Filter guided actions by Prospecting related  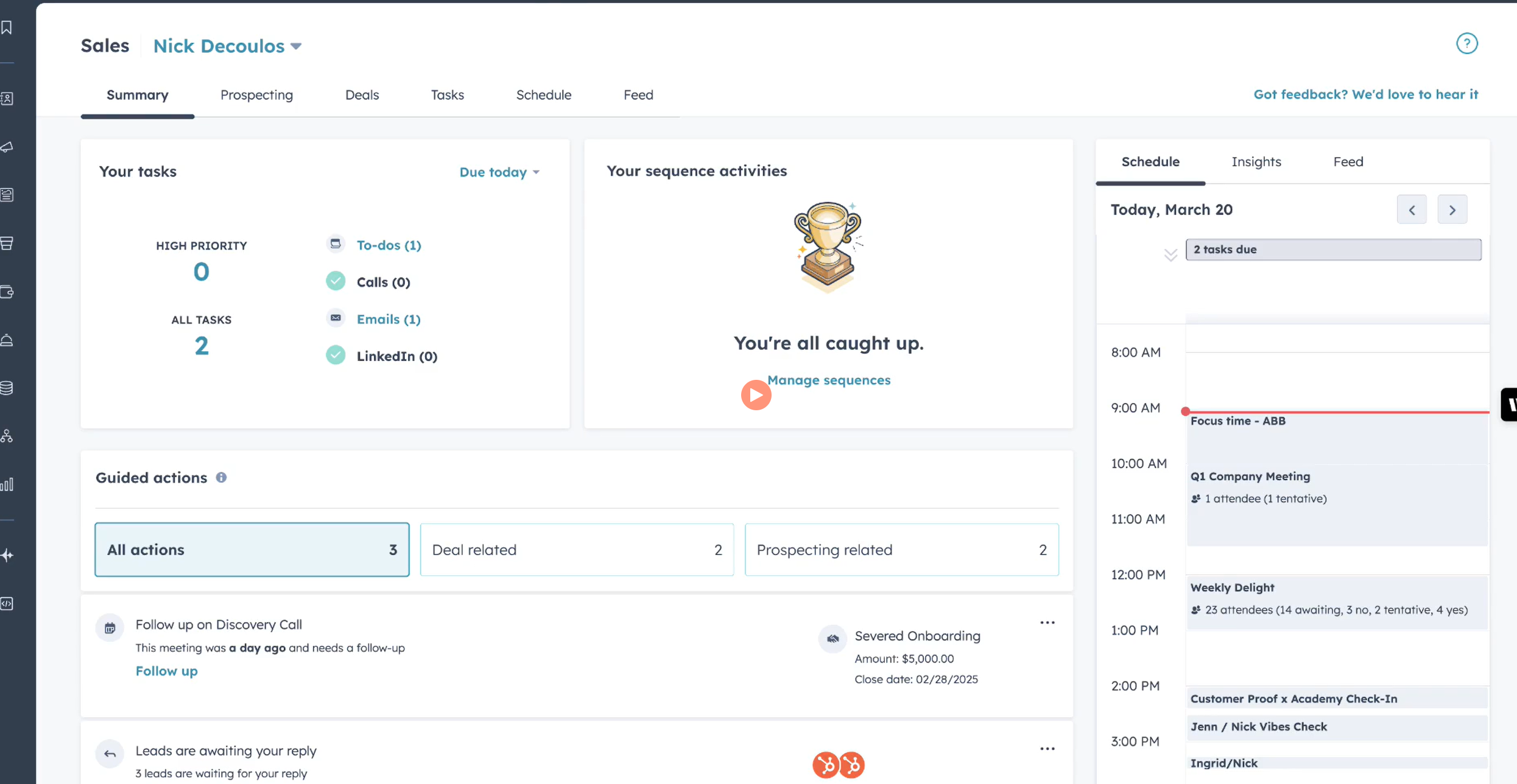(902, 550)
